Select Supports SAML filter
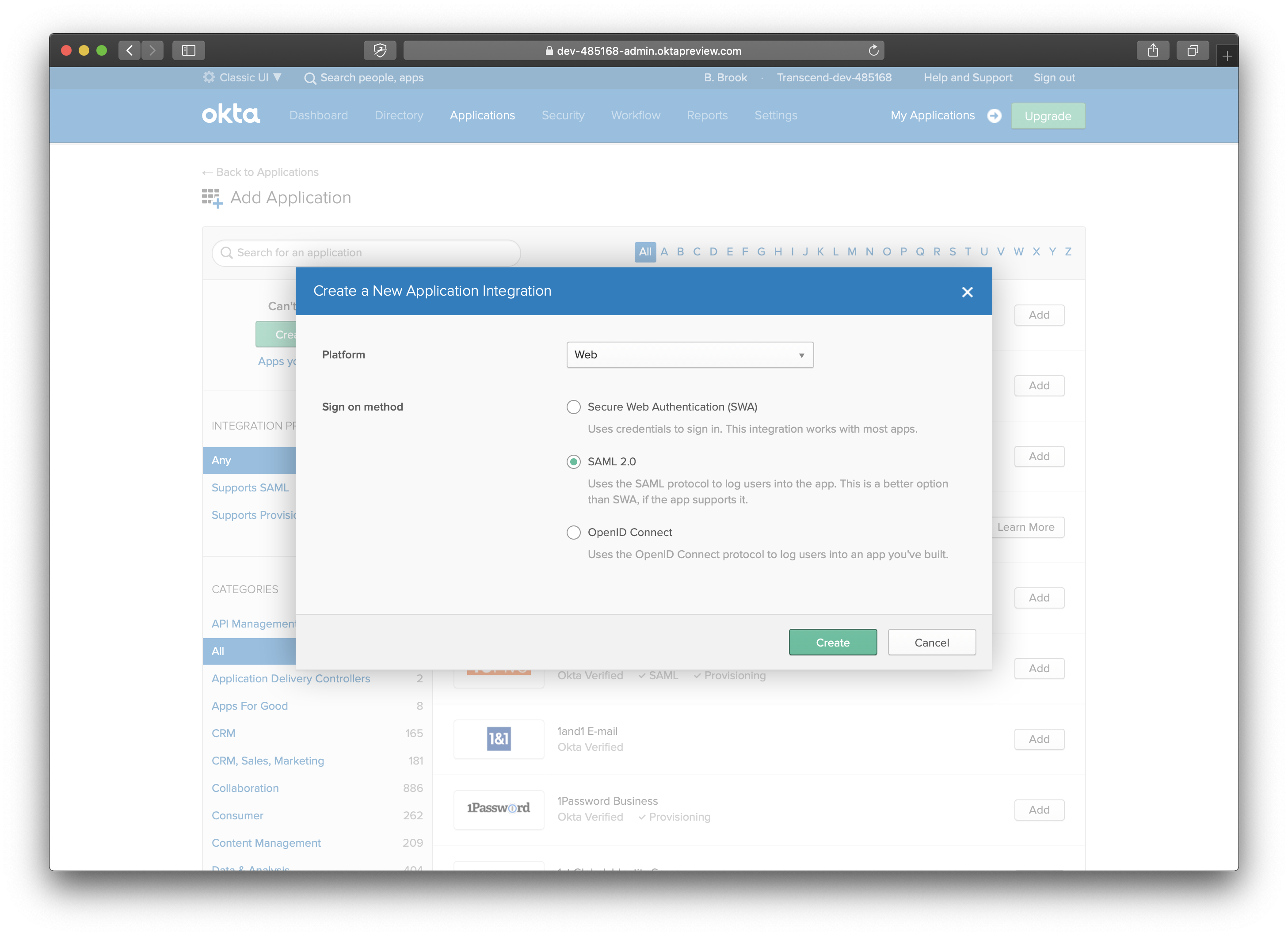The image size is (1288, 936). (x=250, y=487)
